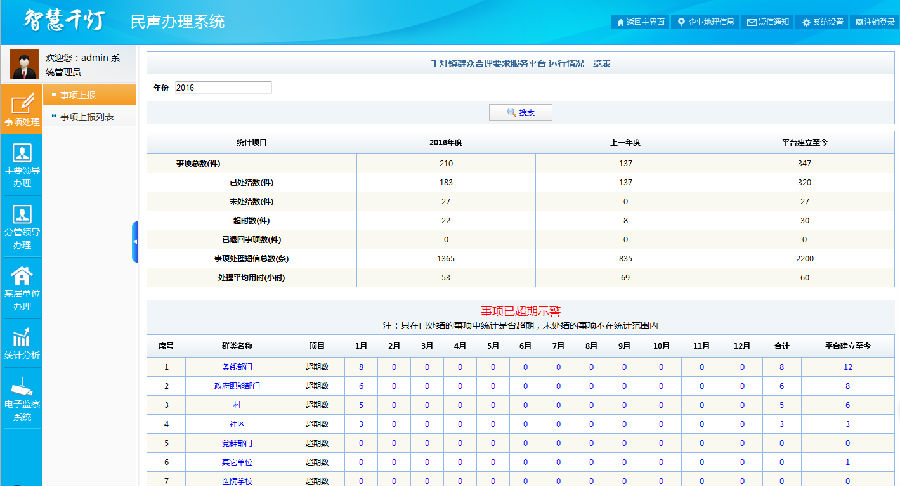Open the department name link in row 3

coord(237,405)
